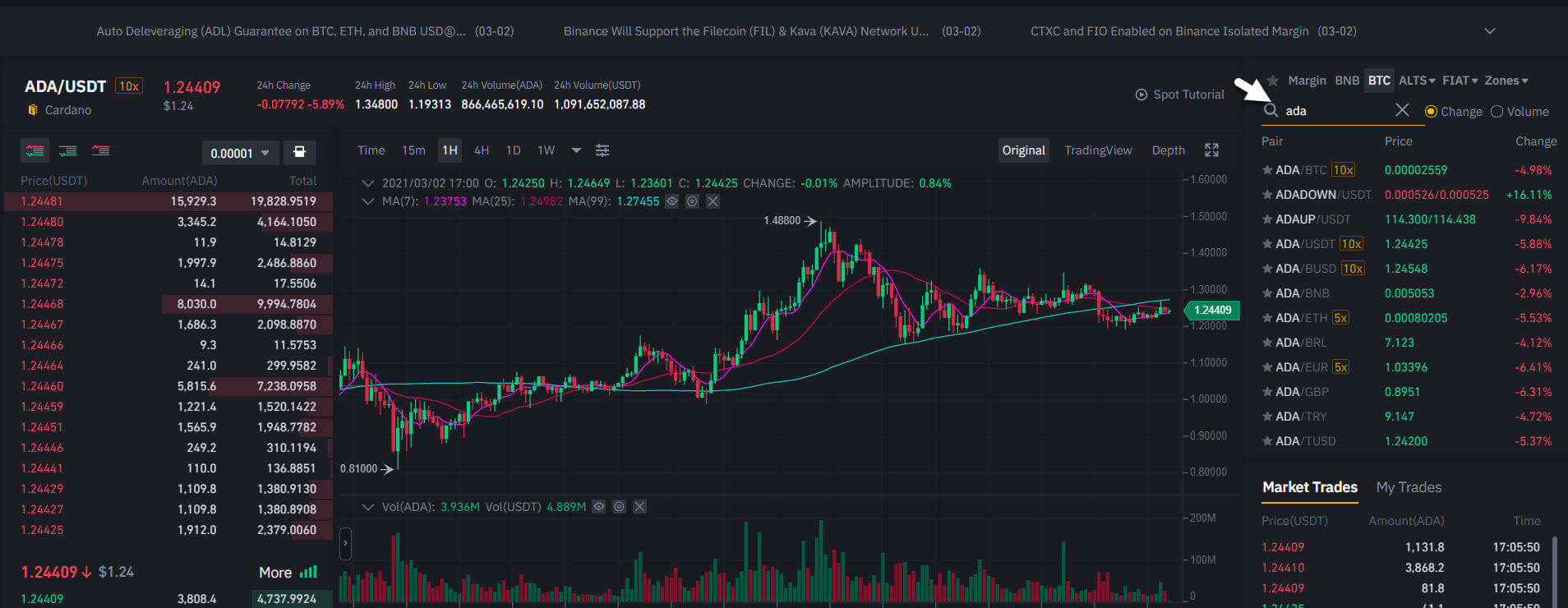Switch to the BNB market tab
The image size is (1568, 608).
click(1347, 81)
